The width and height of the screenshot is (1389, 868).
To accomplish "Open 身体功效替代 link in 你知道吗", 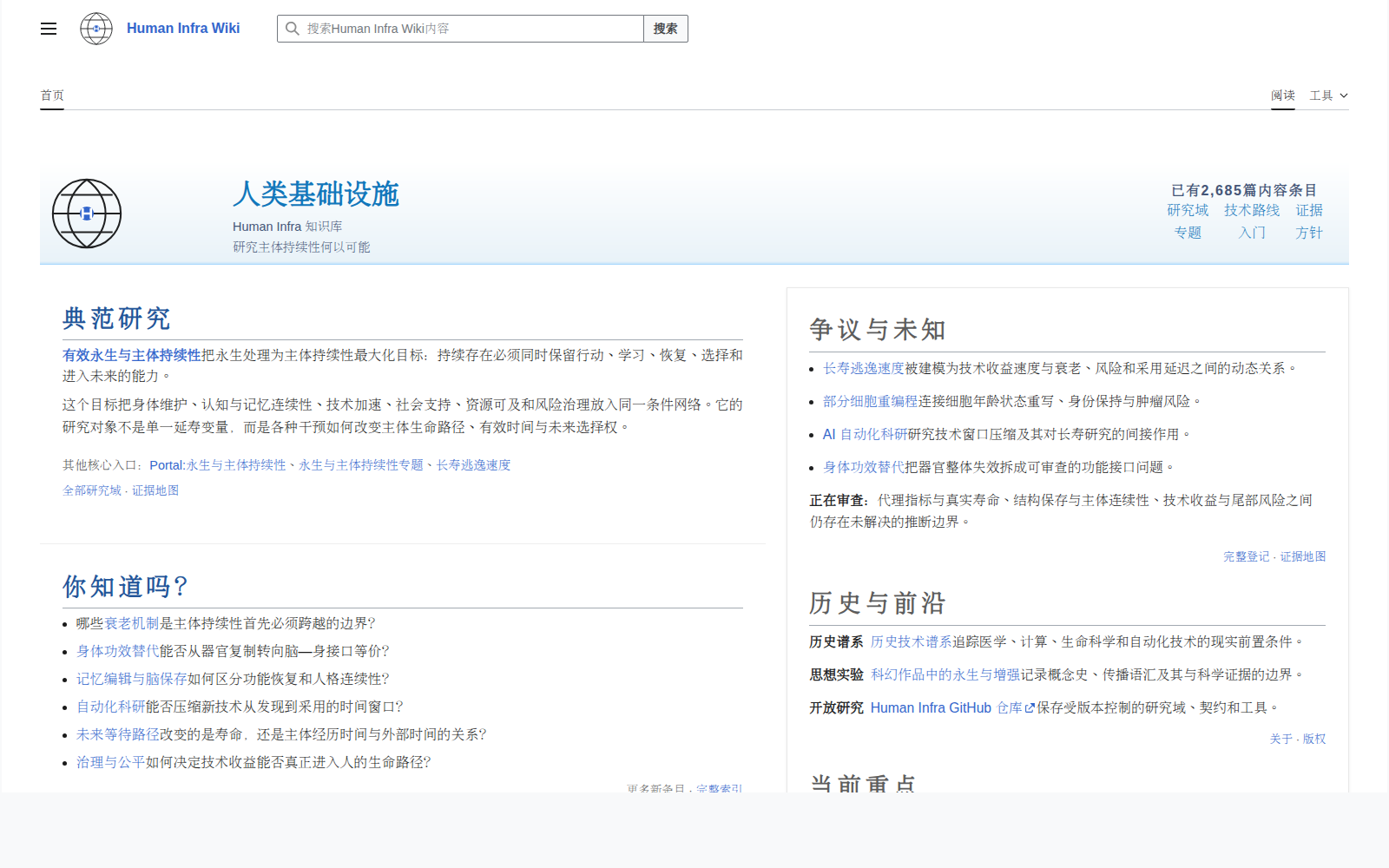I will point(118,651).
